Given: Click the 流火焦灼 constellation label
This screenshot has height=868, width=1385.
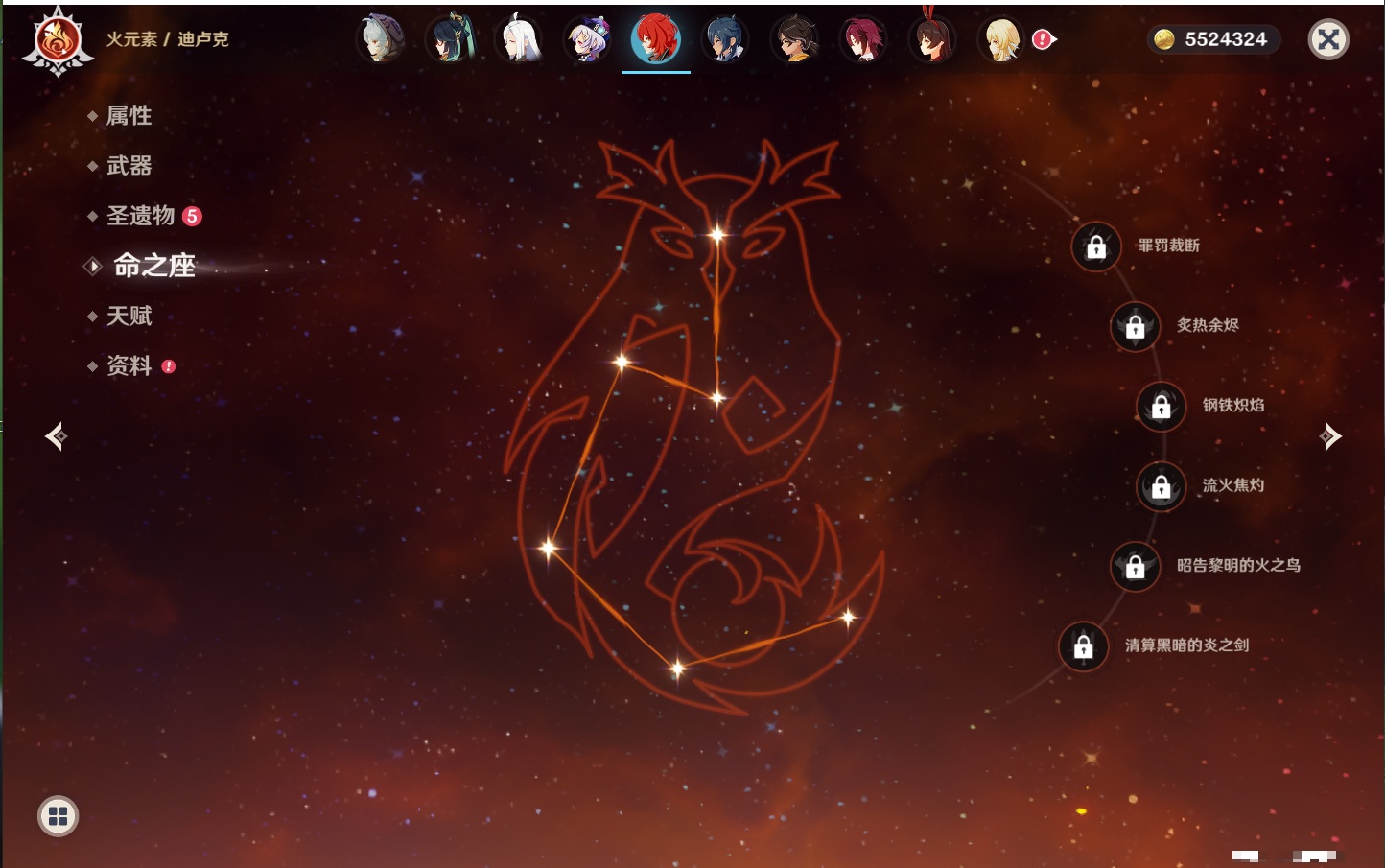Looking at the screenshot, I should point(1233,485).
